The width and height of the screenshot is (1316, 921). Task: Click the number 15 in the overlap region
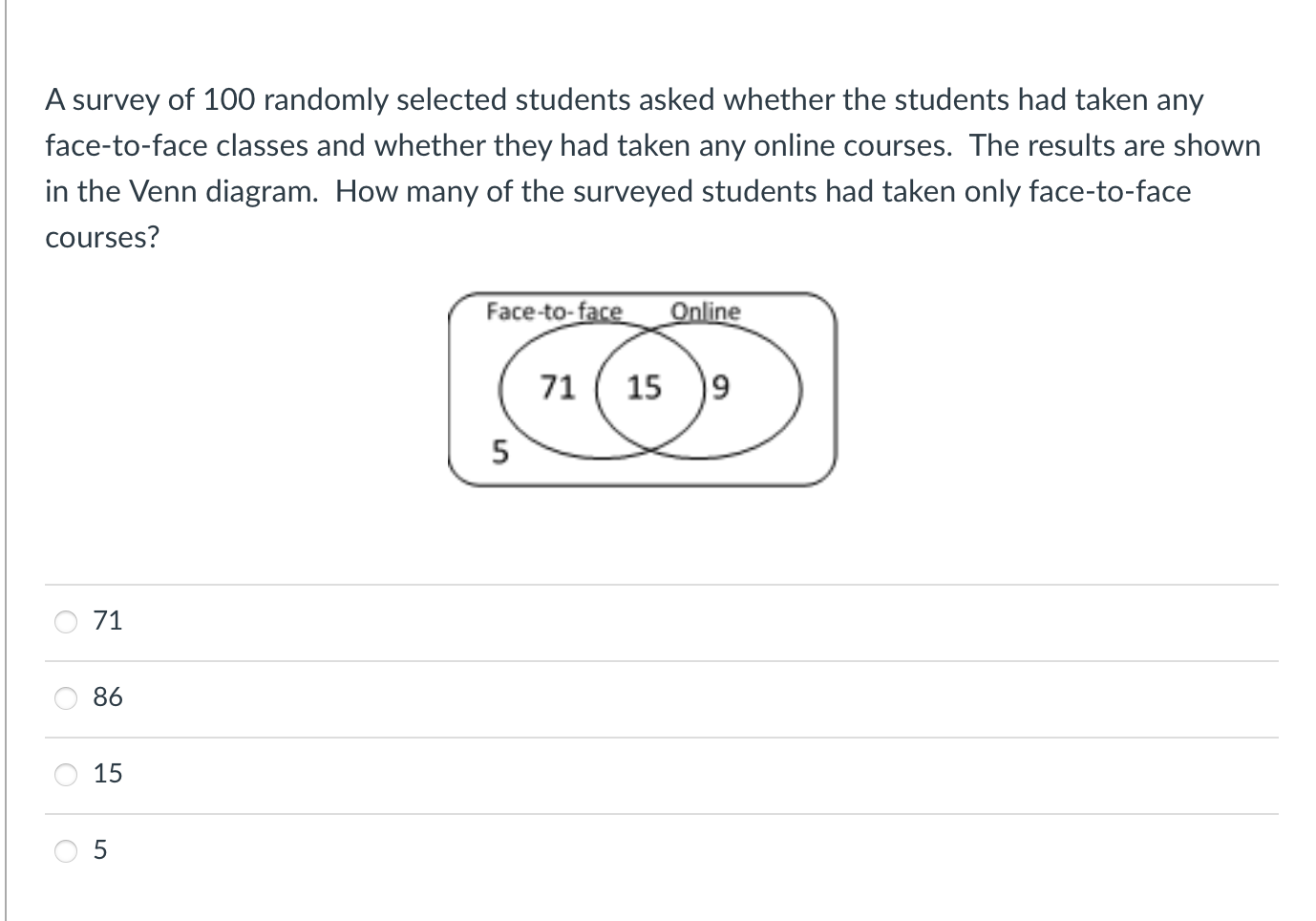[644, 386]
